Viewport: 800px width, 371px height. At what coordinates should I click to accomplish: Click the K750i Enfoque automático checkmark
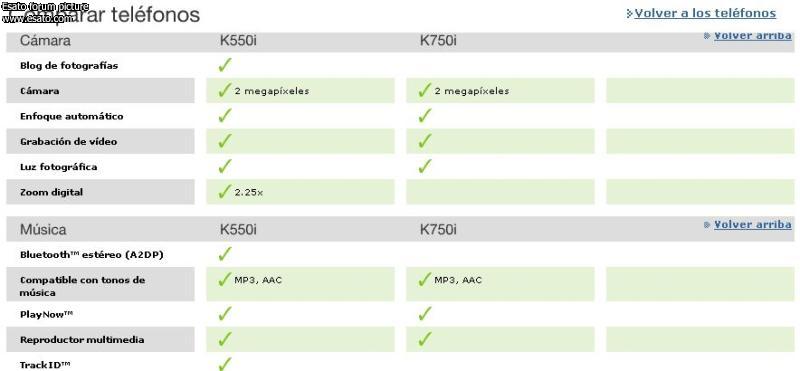pyautogui.click(x=424, y=116)
